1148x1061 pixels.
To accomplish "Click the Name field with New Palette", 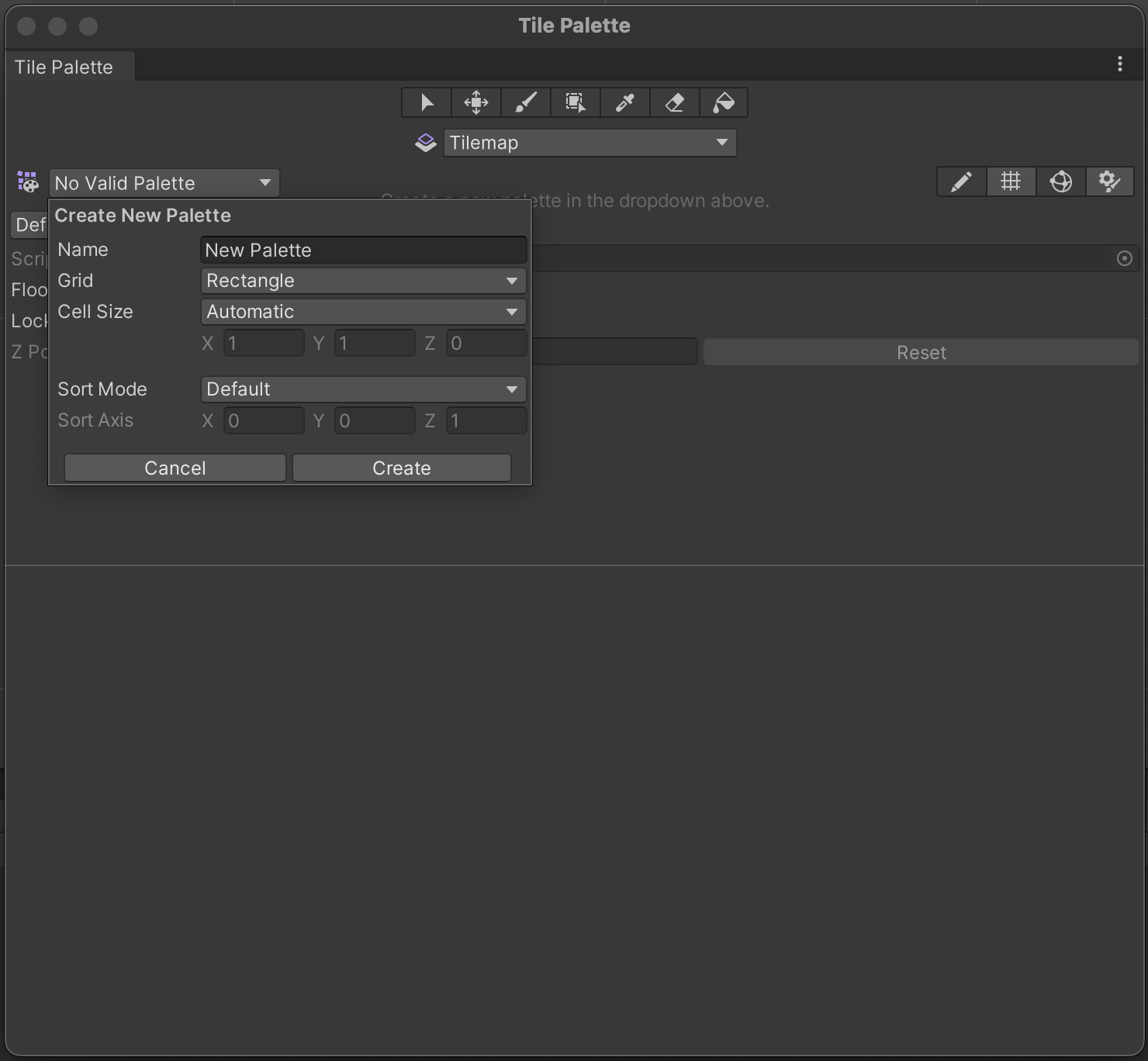I will coord(363,251).
